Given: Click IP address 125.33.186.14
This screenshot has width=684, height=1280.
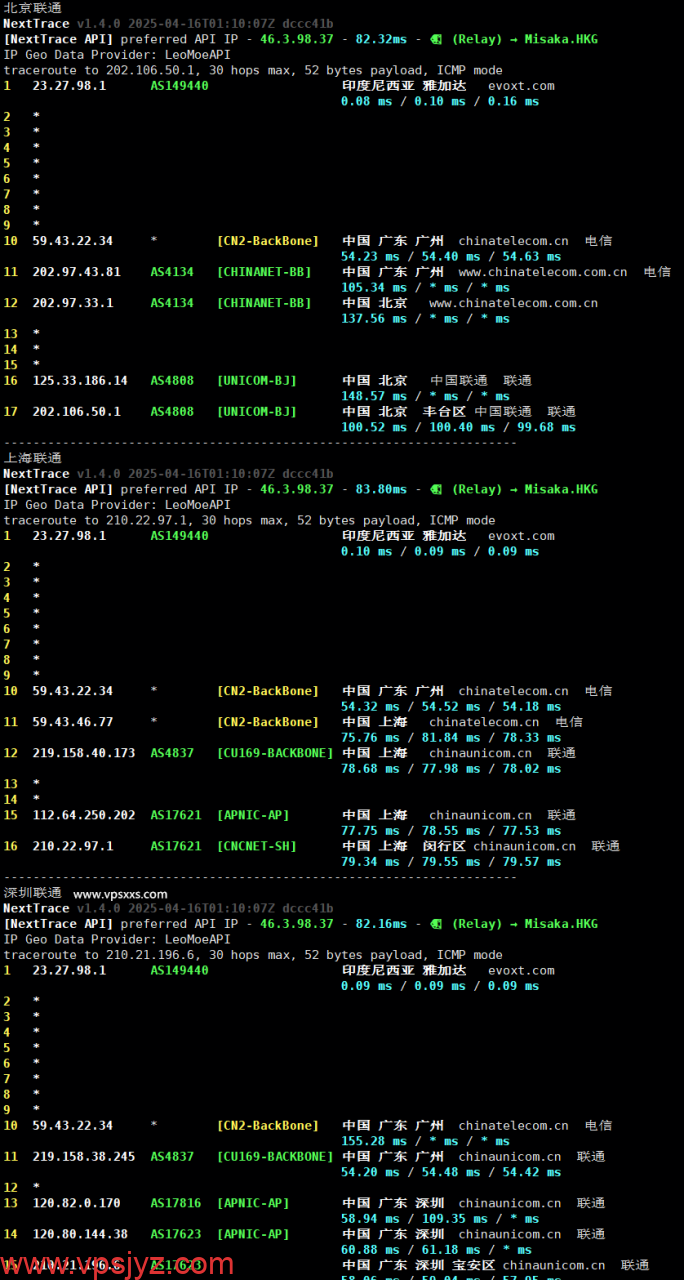Looking at the screenshot, I should [80, 381].
